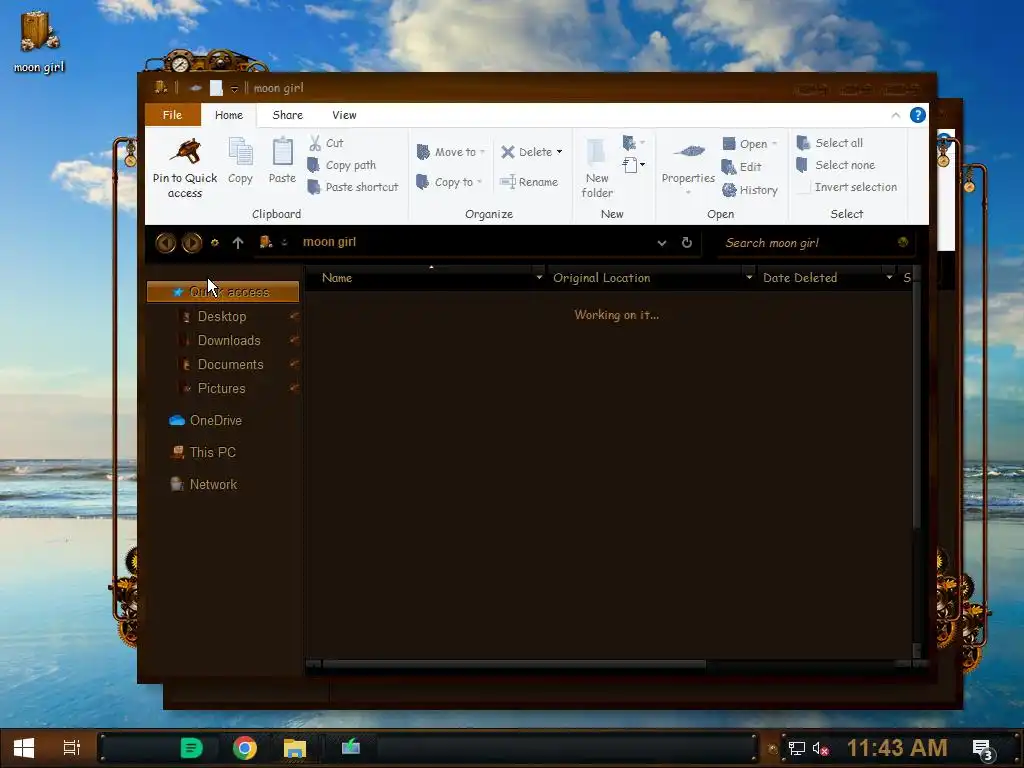
Task: Open Action Center notifications icon
Action: pyautogui.click(x=982, y=749)
